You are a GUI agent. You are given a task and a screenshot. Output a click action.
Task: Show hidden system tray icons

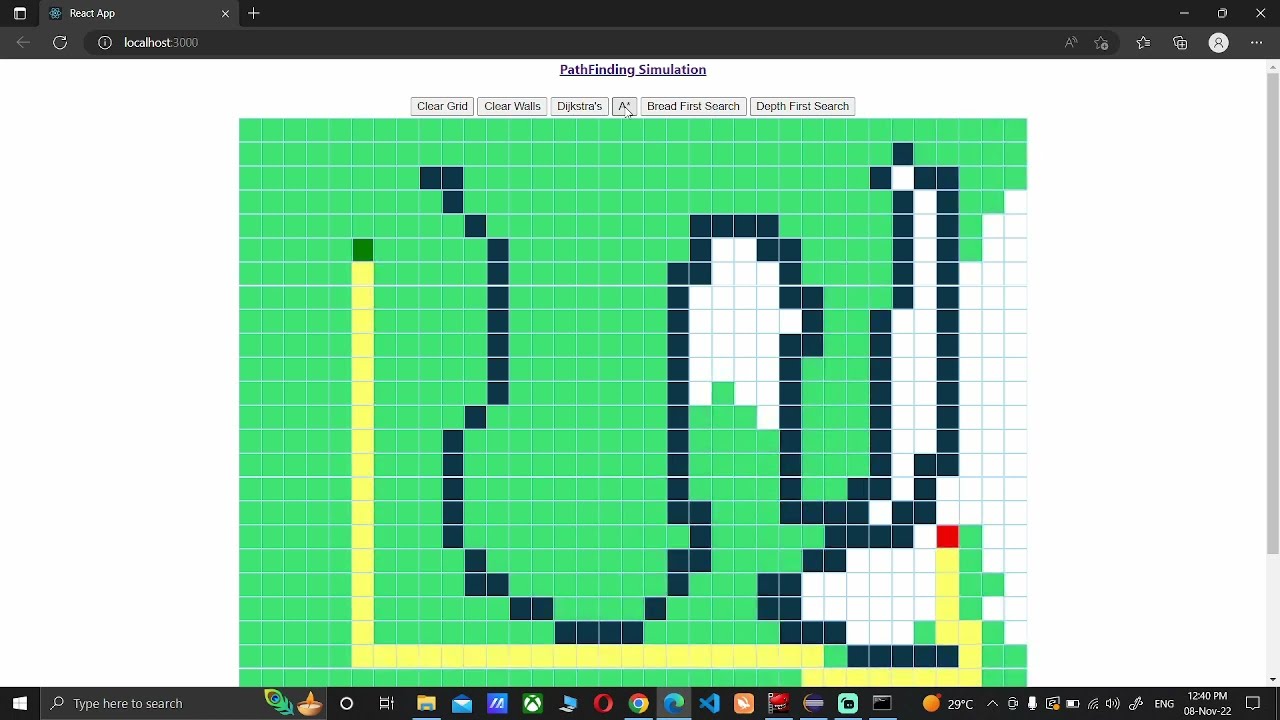tap(992, 703)
